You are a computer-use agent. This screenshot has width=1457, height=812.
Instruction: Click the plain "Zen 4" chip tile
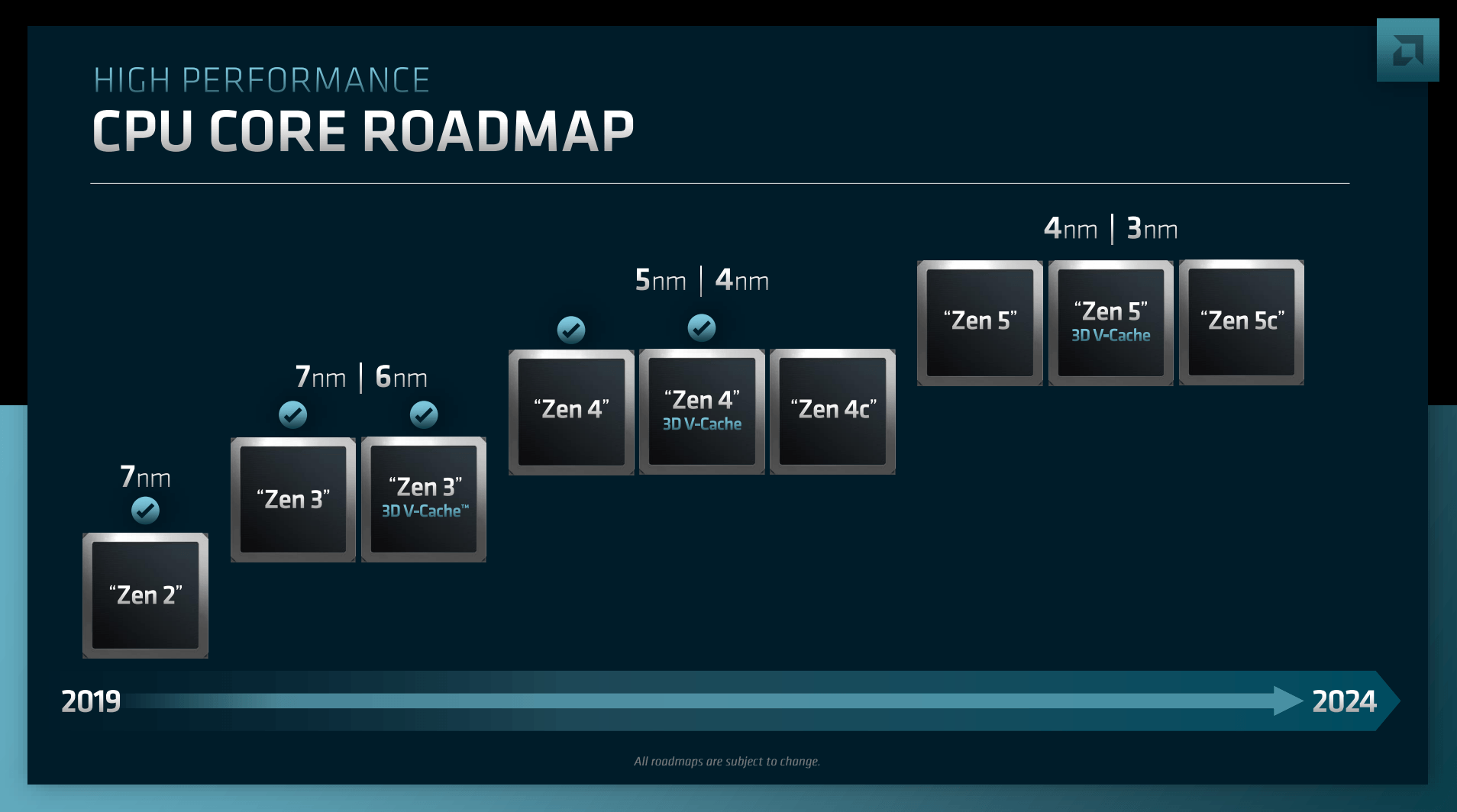coord(571,412)
